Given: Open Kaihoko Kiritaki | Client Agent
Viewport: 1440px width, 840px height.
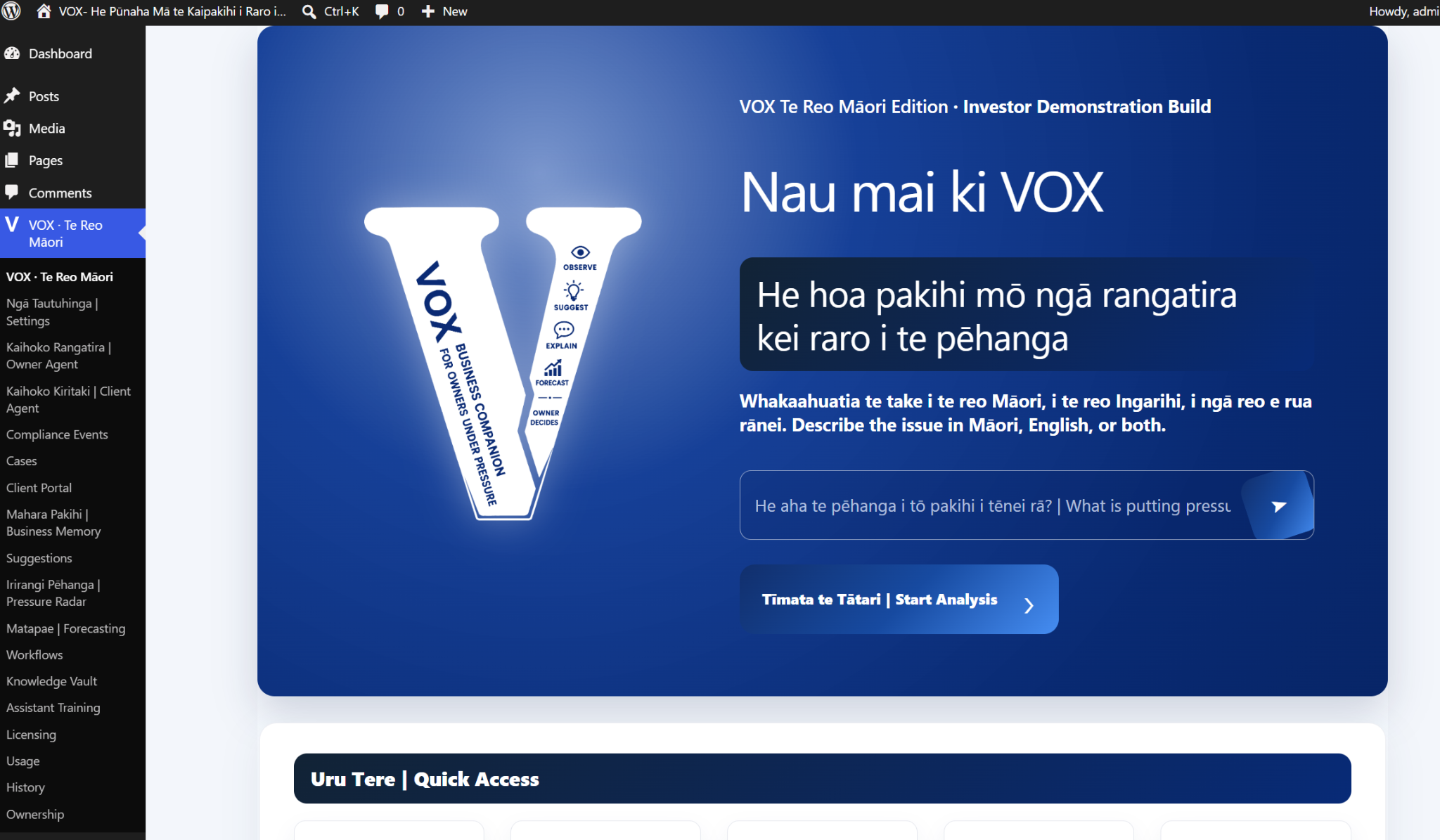Looking at the screenshot, I should pyautogui.click(x=68, y=399).
